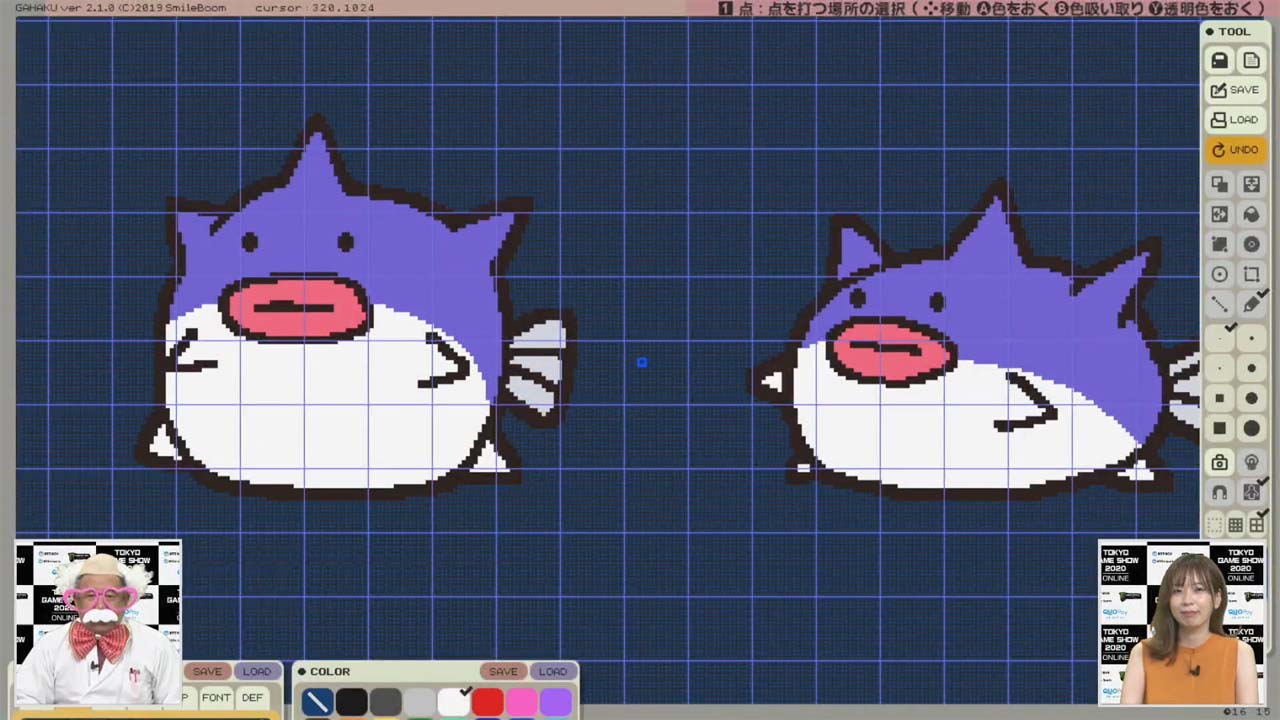Image resolution: width=1280 pixels, height=720 pixels.
Task: Select the magnet snap tool
Action: [x=1219, y=492]
